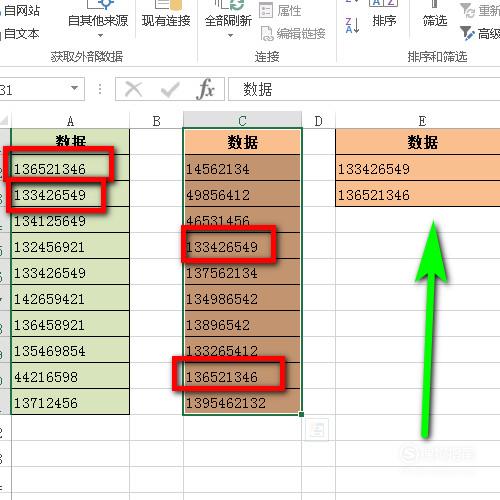This screenshot has height=500, width=500.
Task: Click the formula bar showing 数据
Action: (x=364, y=89)
